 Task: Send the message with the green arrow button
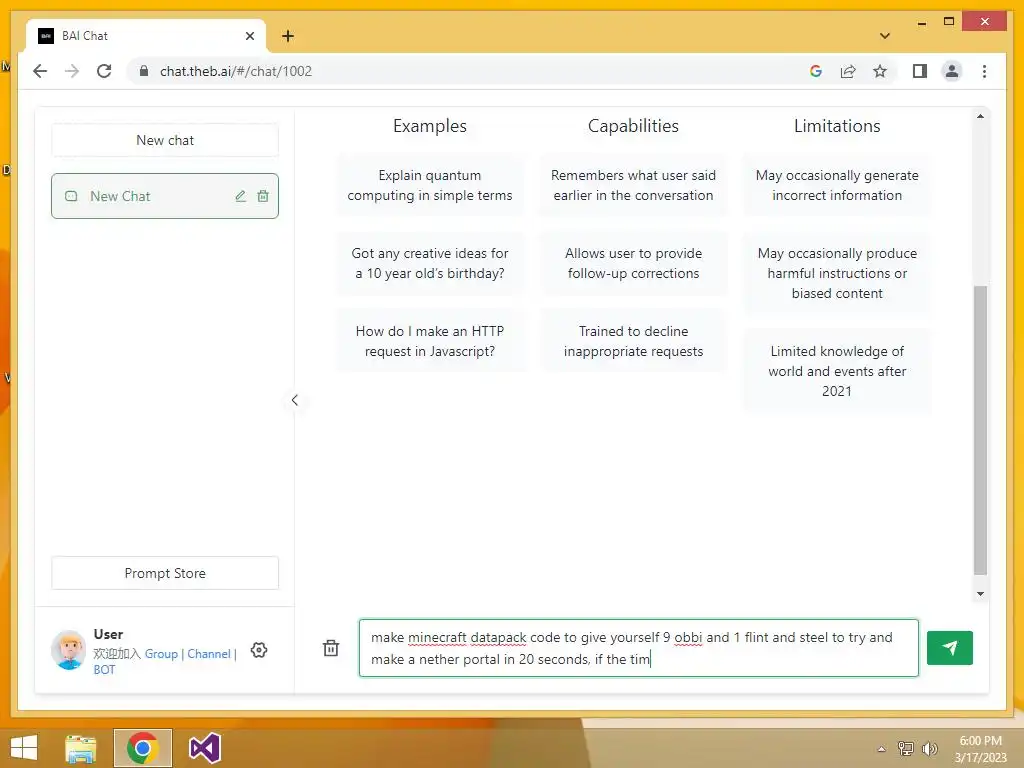(x=950, y=647)
